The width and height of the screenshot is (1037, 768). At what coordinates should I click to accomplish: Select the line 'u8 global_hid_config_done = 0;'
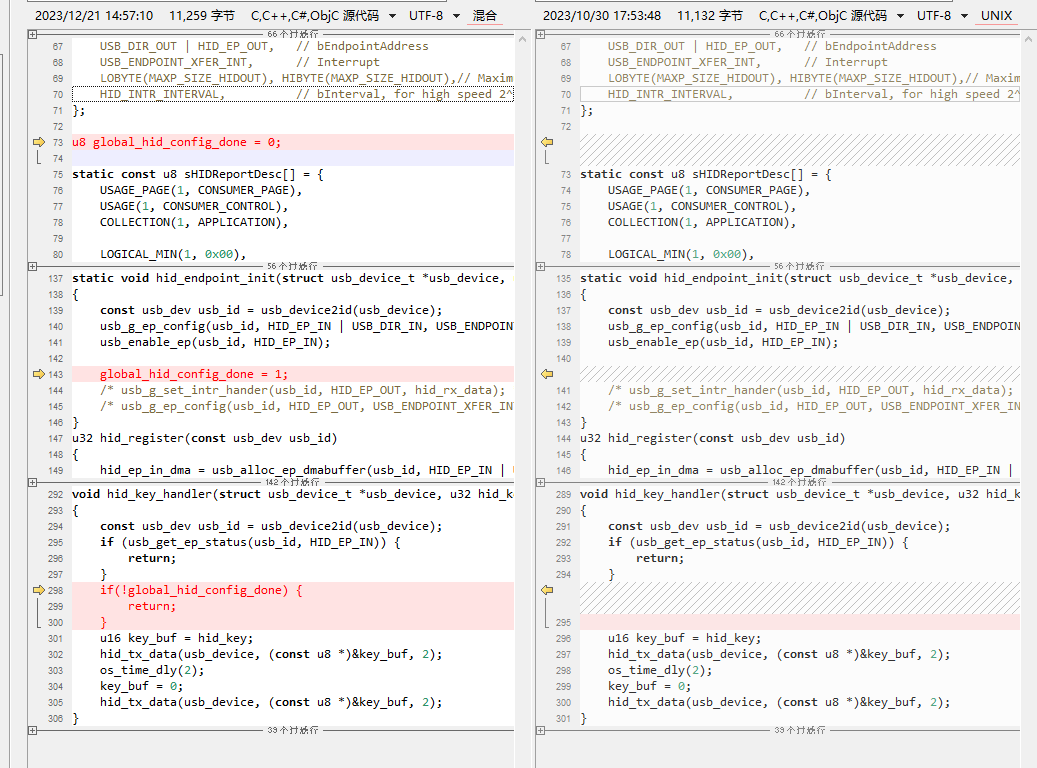coord(293,142)
